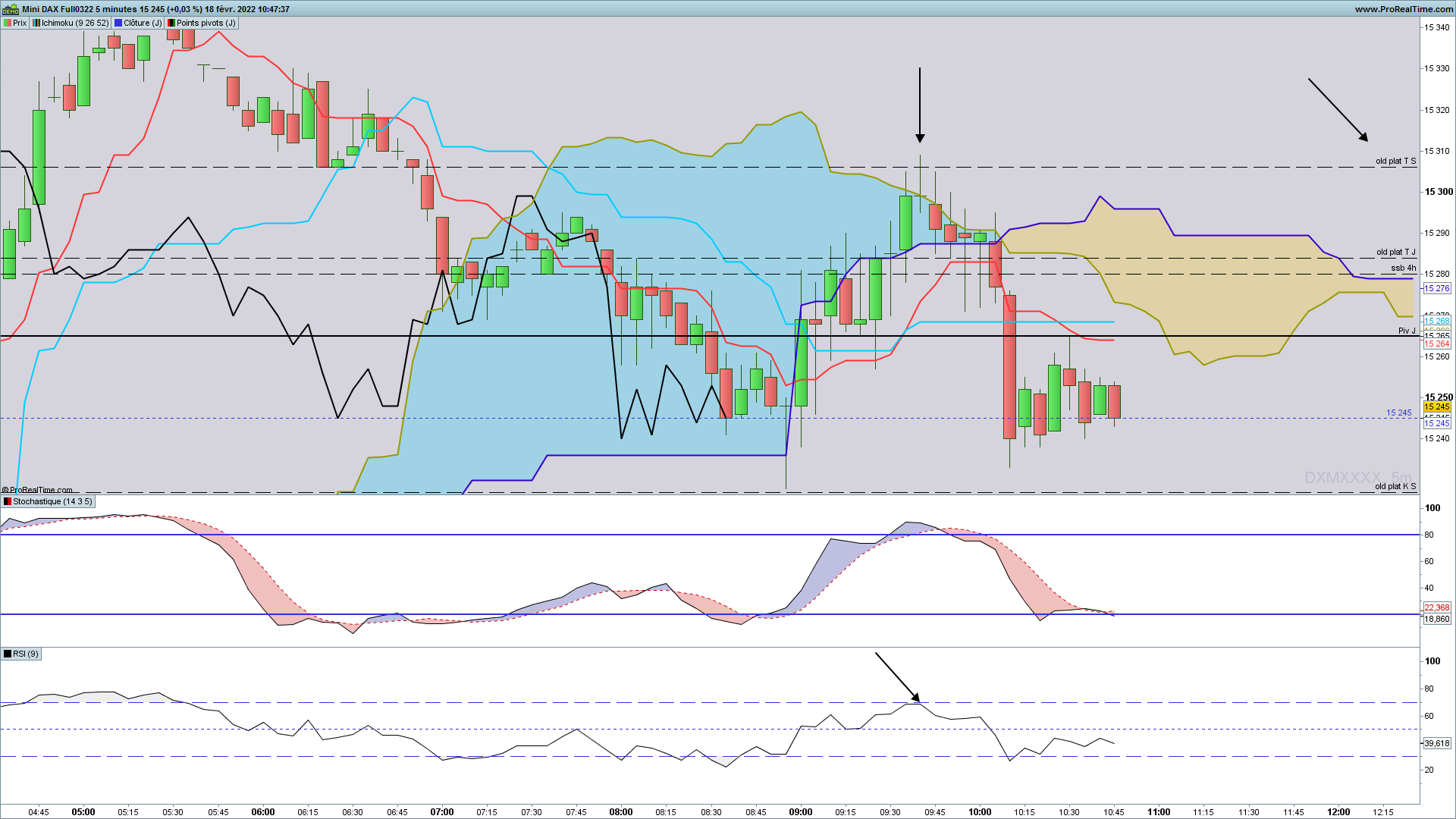Click the 05:00 time axis label

(83, 812)
